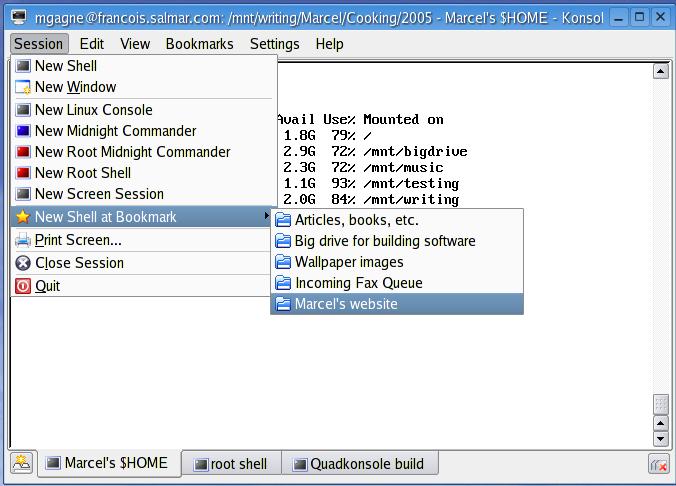This screenshot has width=676, height=486.
Task: Click the close tab icon at bottom right
Action: point(659,464)
